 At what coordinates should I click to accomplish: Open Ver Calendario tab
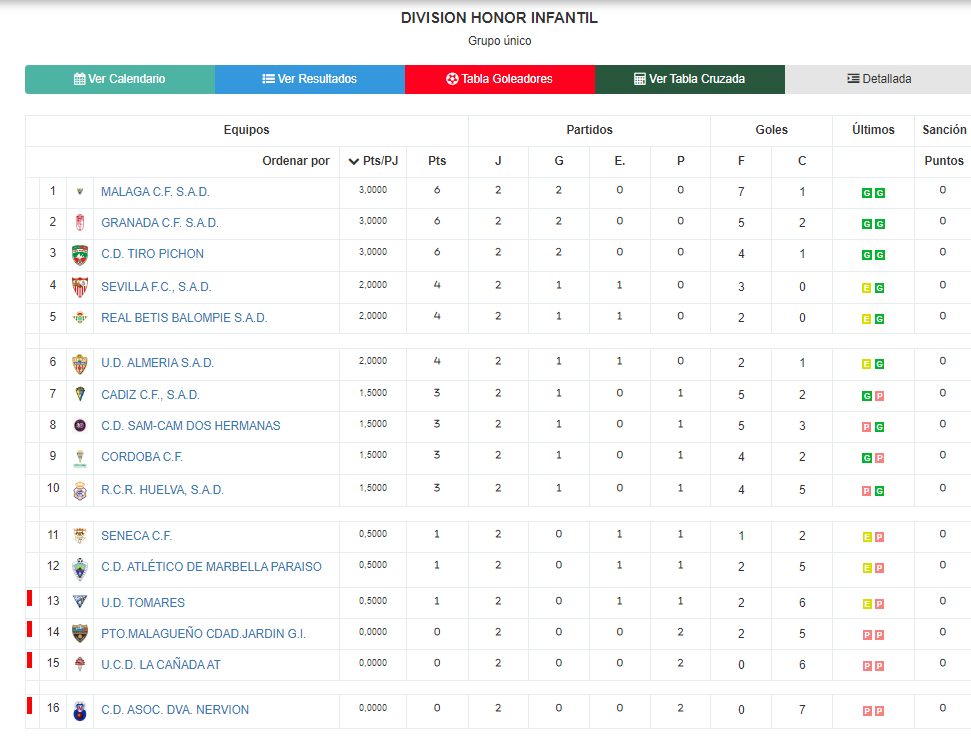pos(120,79)
